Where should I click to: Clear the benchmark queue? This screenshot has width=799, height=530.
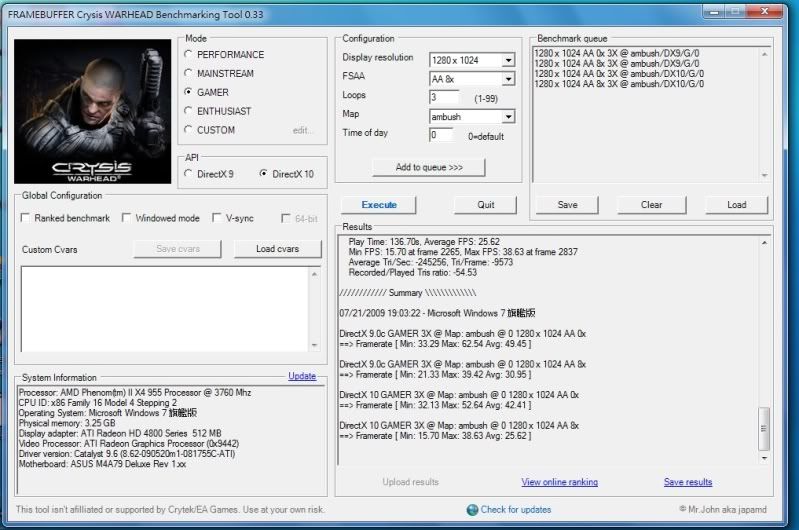pos(651,205)
